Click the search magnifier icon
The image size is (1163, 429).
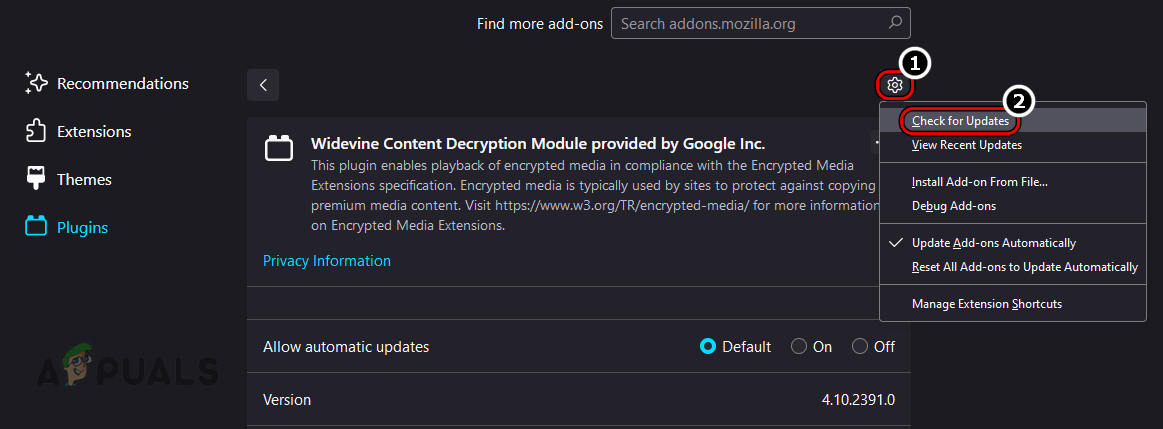(895, 23)
